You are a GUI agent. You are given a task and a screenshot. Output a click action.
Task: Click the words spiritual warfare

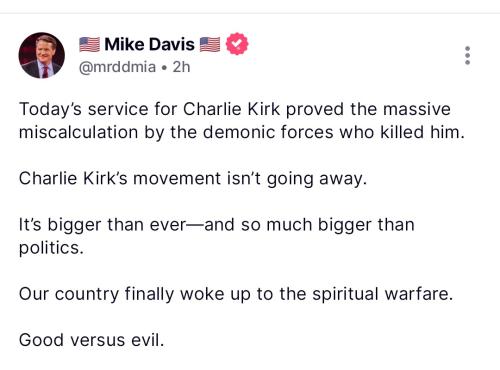pyautogui.click(x=382, y=294)
